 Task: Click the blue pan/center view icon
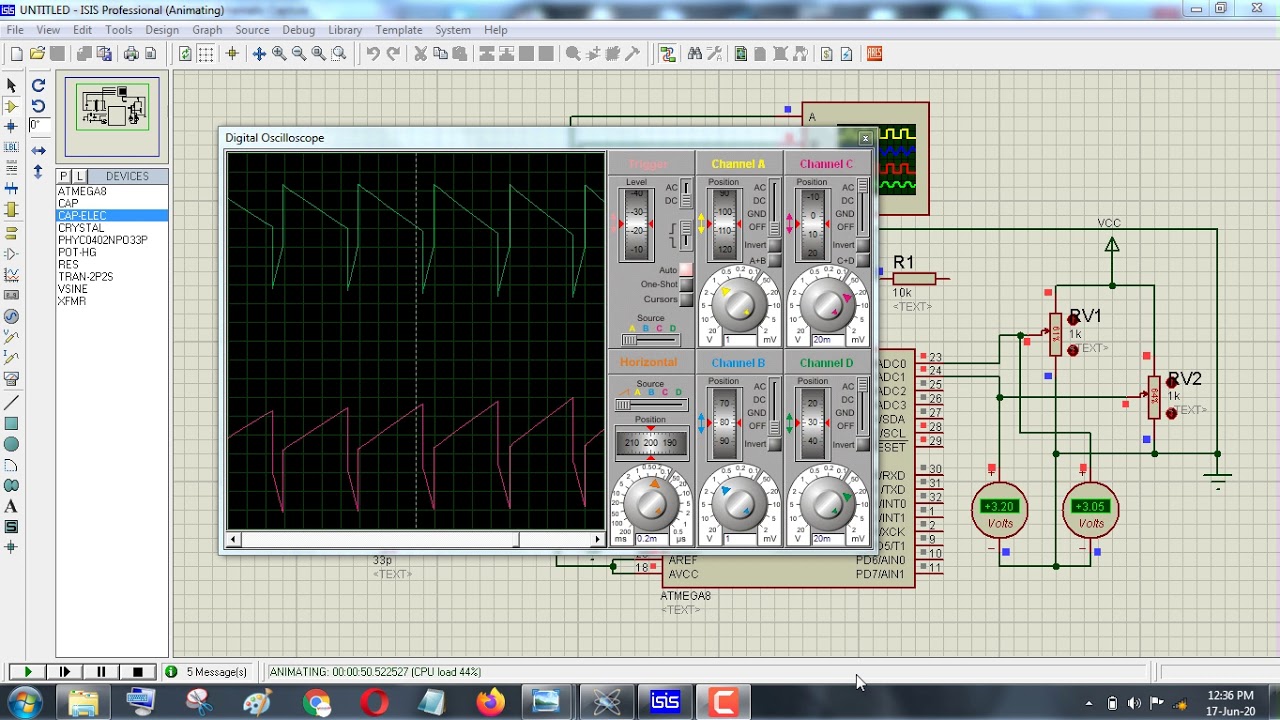[x=259, y=54]
